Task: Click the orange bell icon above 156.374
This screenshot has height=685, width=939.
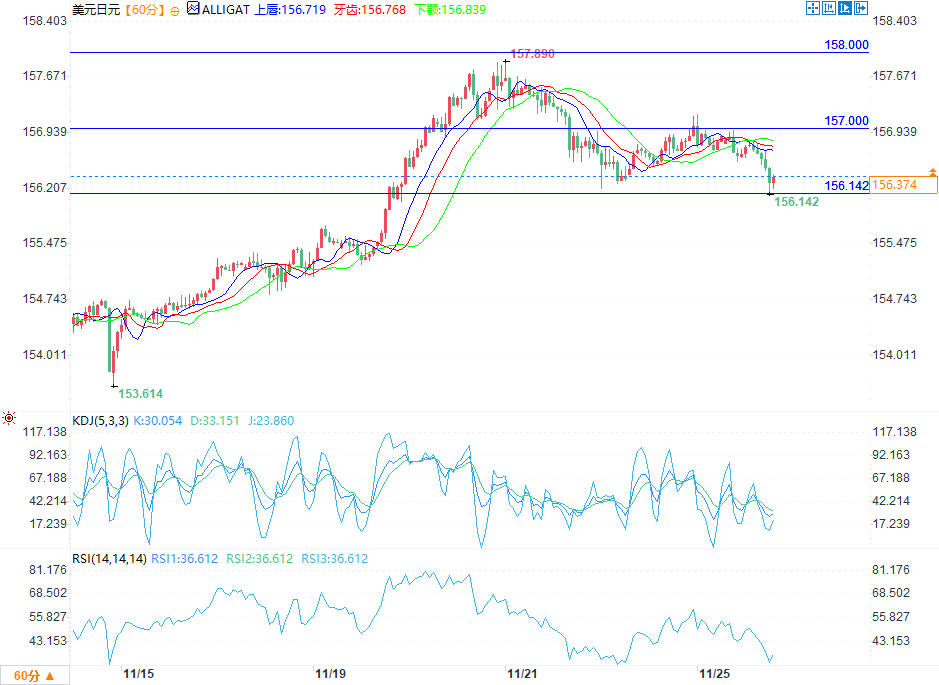Action: (x=932, y=172)
